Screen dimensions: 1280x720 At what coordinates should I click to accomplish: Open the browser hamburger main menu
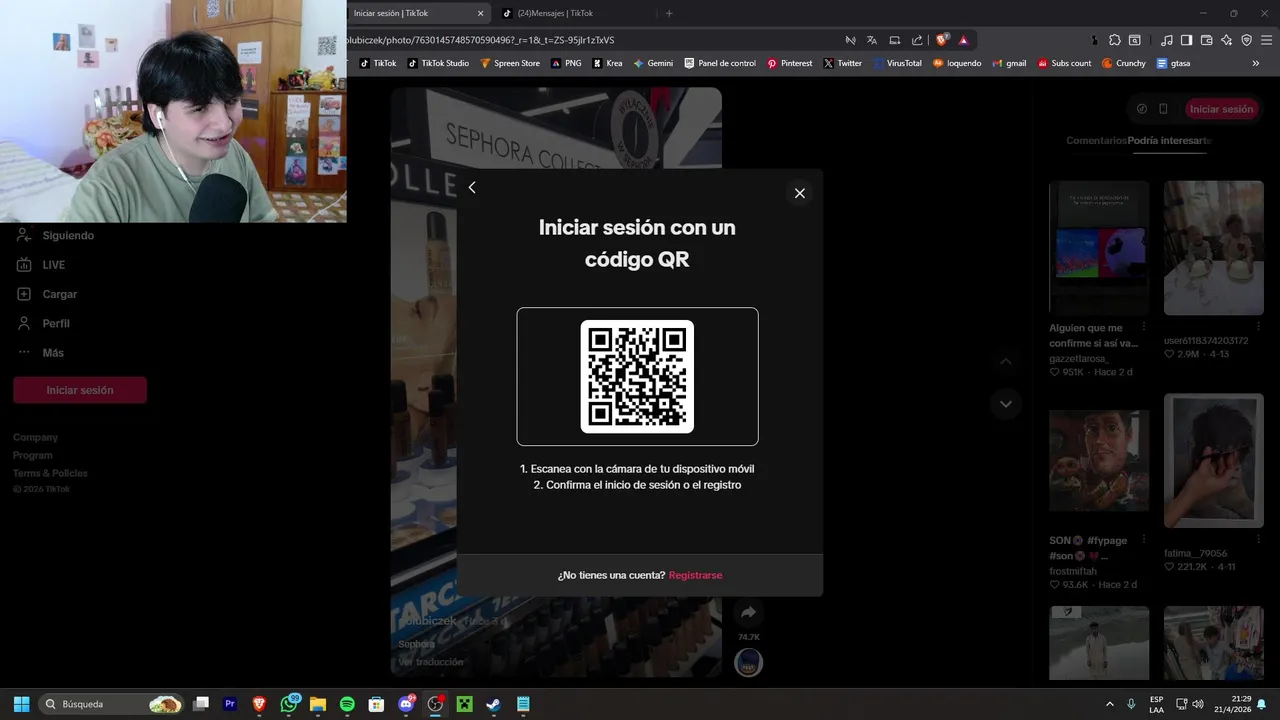click(x=1266, y=40)
